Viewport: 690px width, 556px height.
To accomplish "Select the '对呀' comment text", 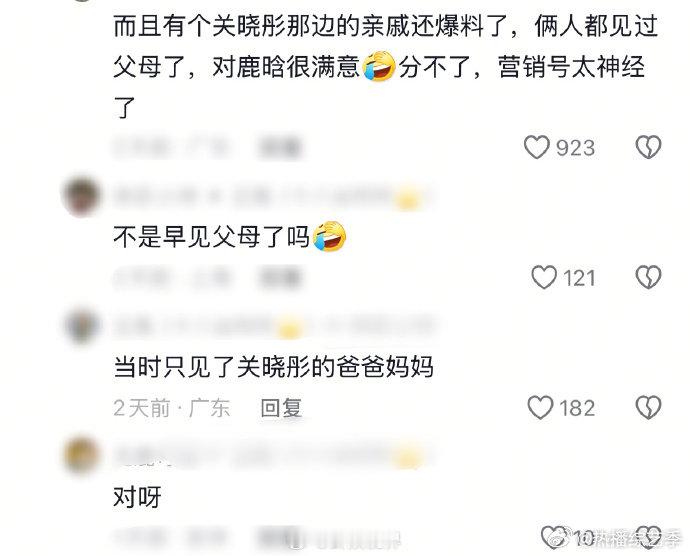I will (x=137, y=497).
